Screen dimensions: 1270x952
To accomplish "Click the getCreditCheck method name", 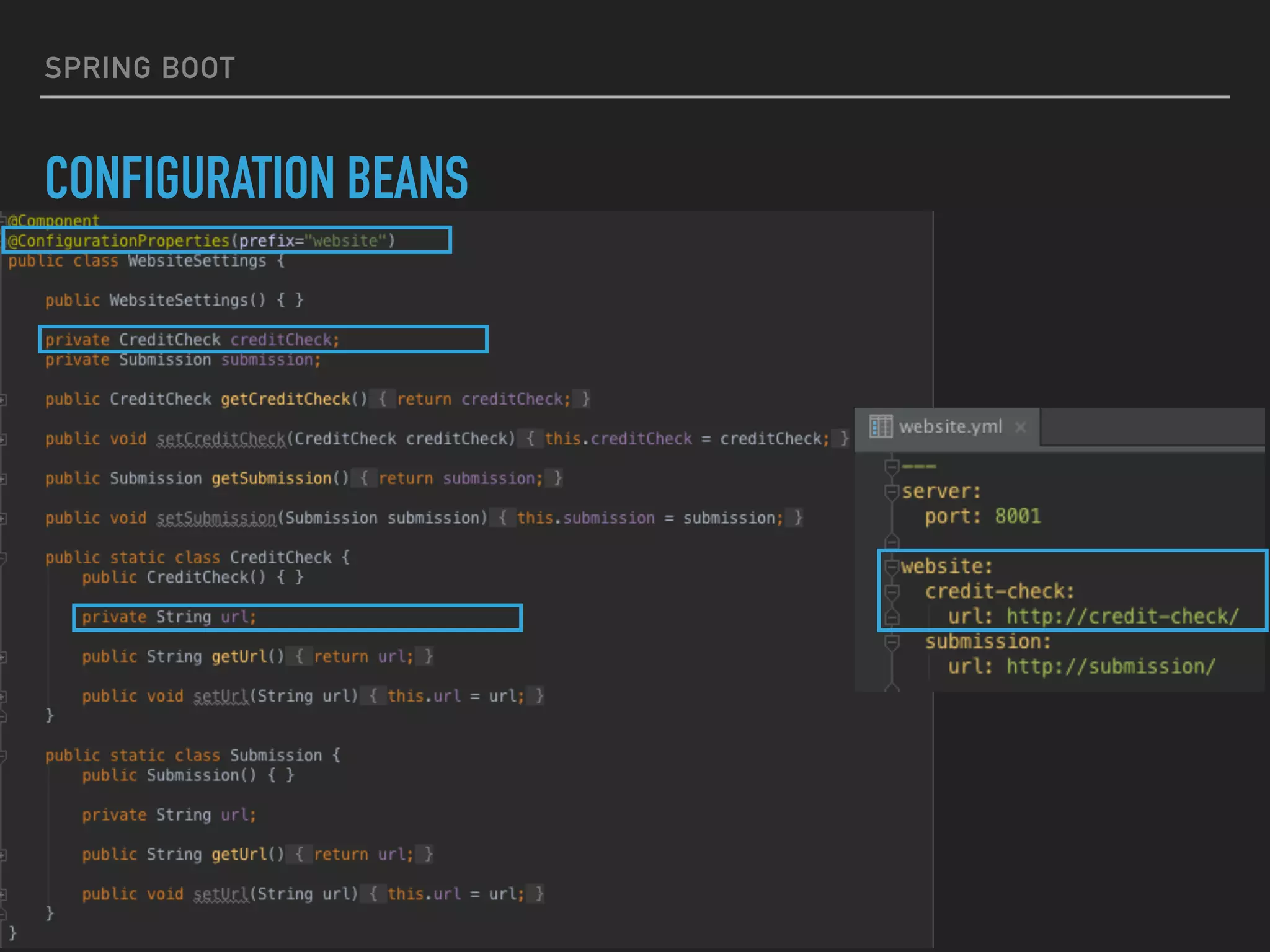I will (x=285, y=399).
